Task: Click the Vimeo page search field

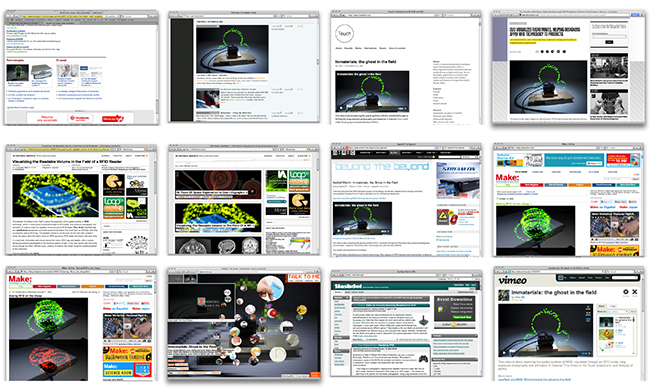Action: [x=625, y=277]
